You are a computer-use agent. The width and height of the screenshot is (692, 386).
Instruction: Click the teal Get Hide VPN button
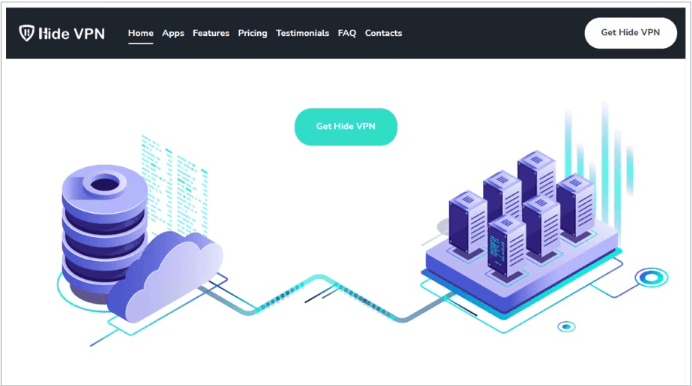pyautogui.click(x=346, y=127)
